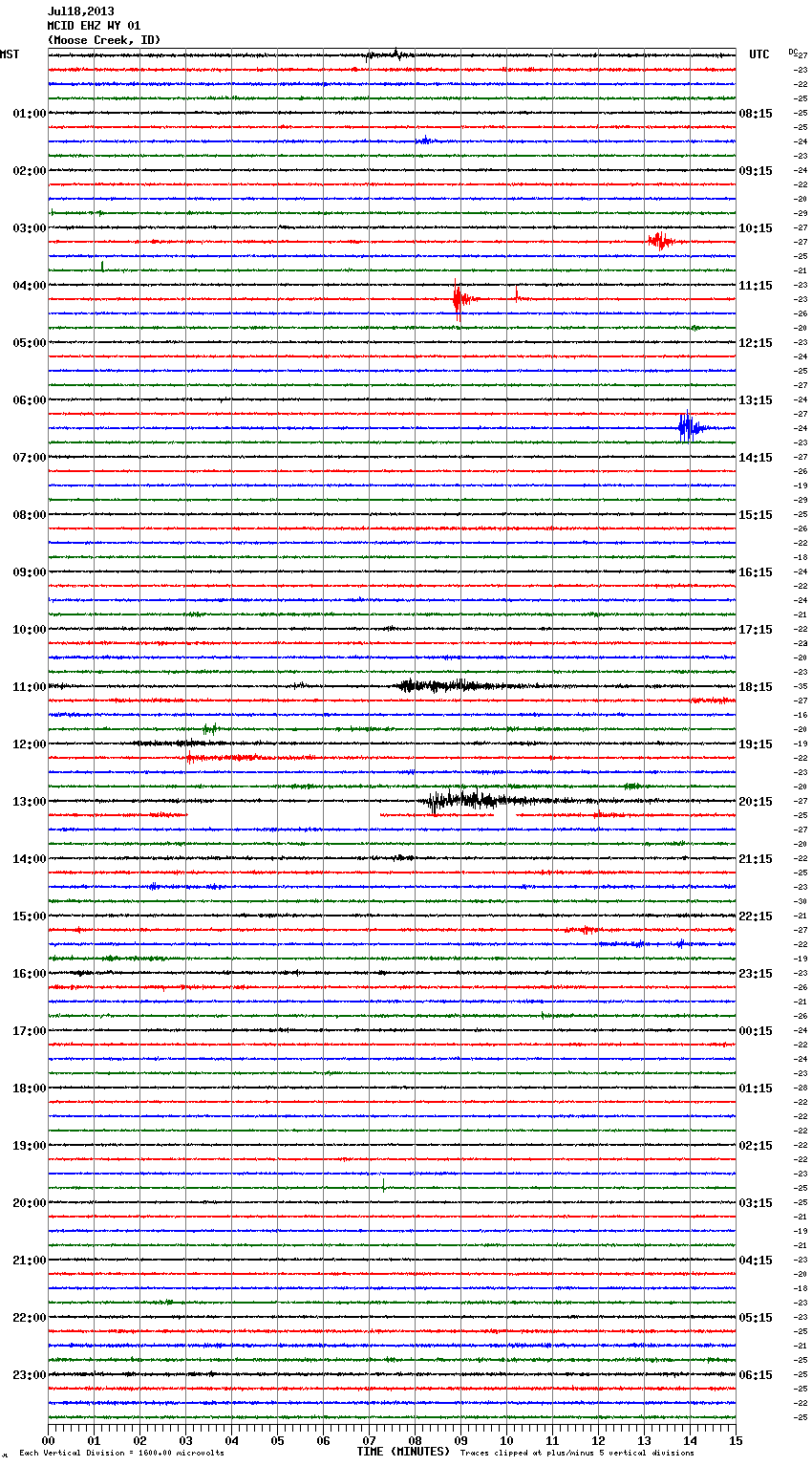Click the 03:00 MST time label
812x1466 pixels.
(29, 228)
